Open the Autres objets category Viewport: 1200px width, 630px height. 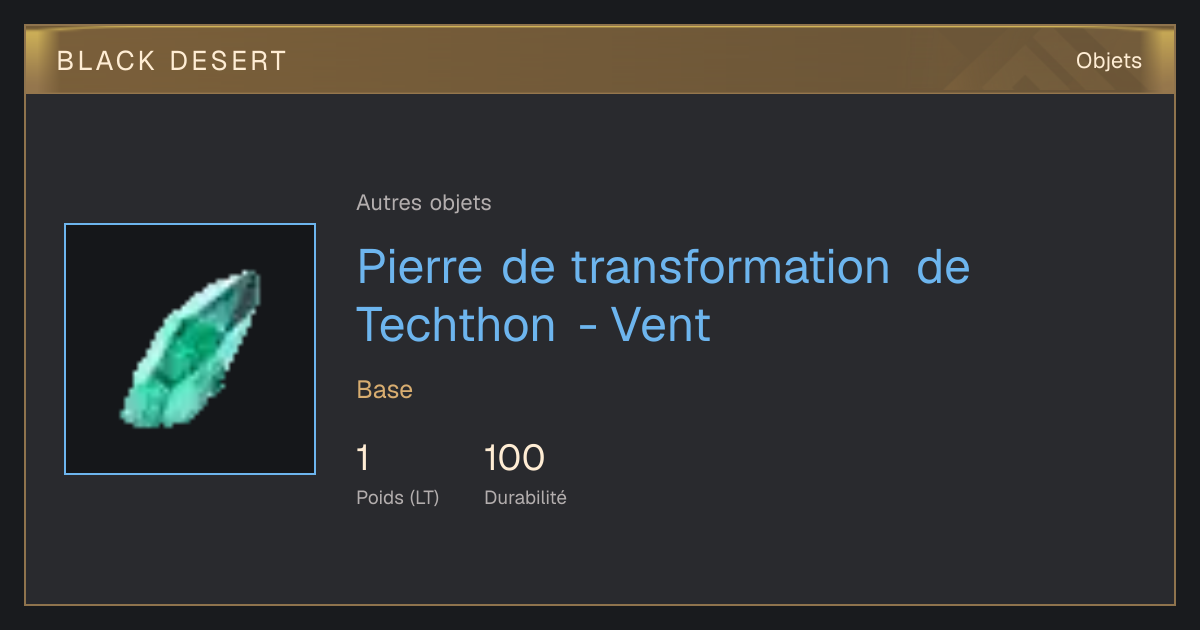[x=424, y=203]
